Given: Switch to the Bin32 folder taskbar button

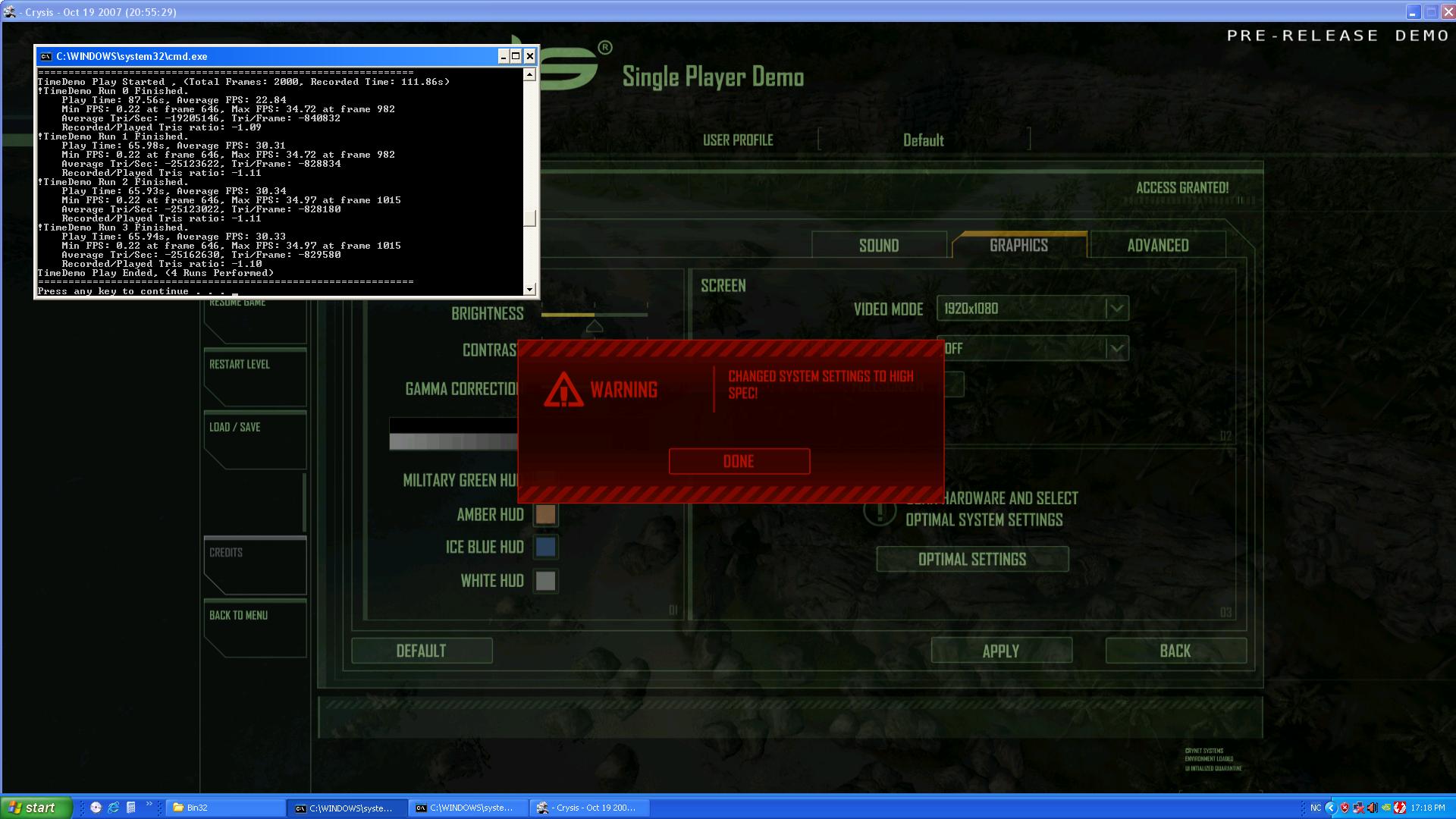Looking at the screenshot, I should [225, 808].
